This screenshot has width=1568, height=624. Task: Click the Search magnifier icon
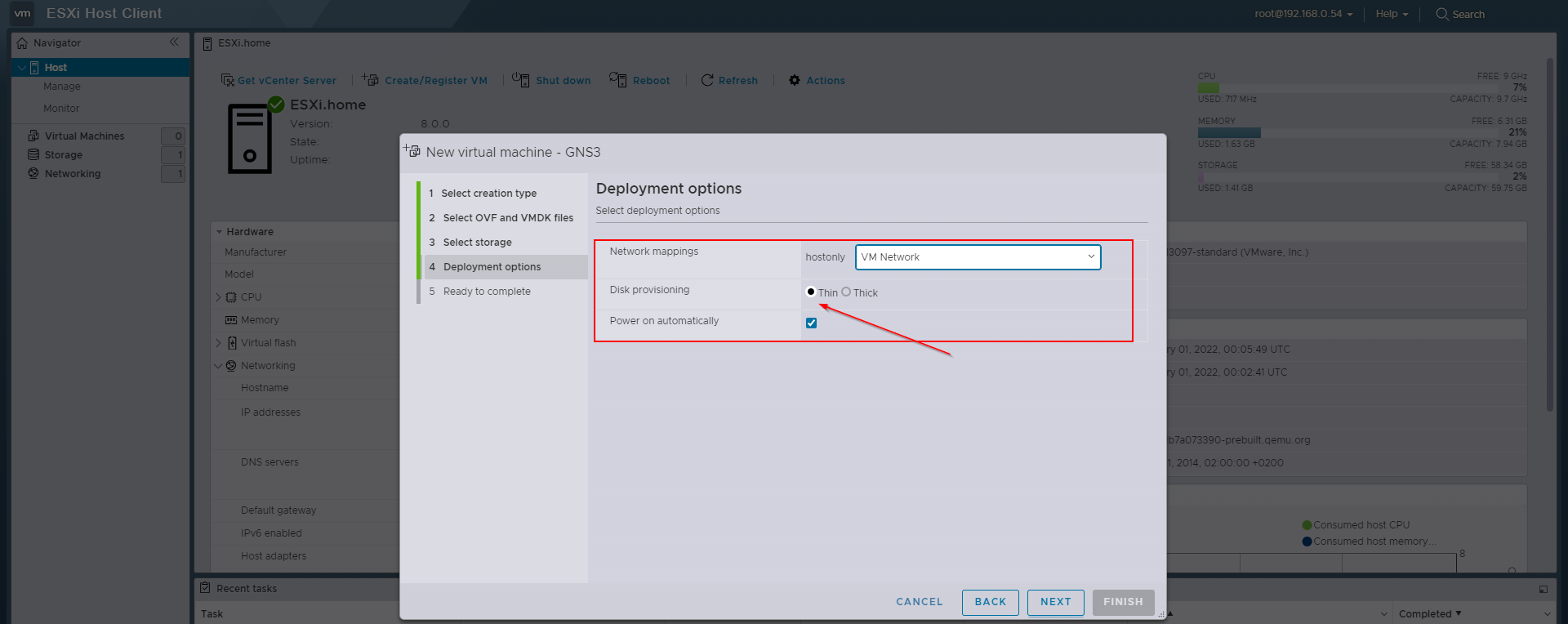click(1442, 14)
